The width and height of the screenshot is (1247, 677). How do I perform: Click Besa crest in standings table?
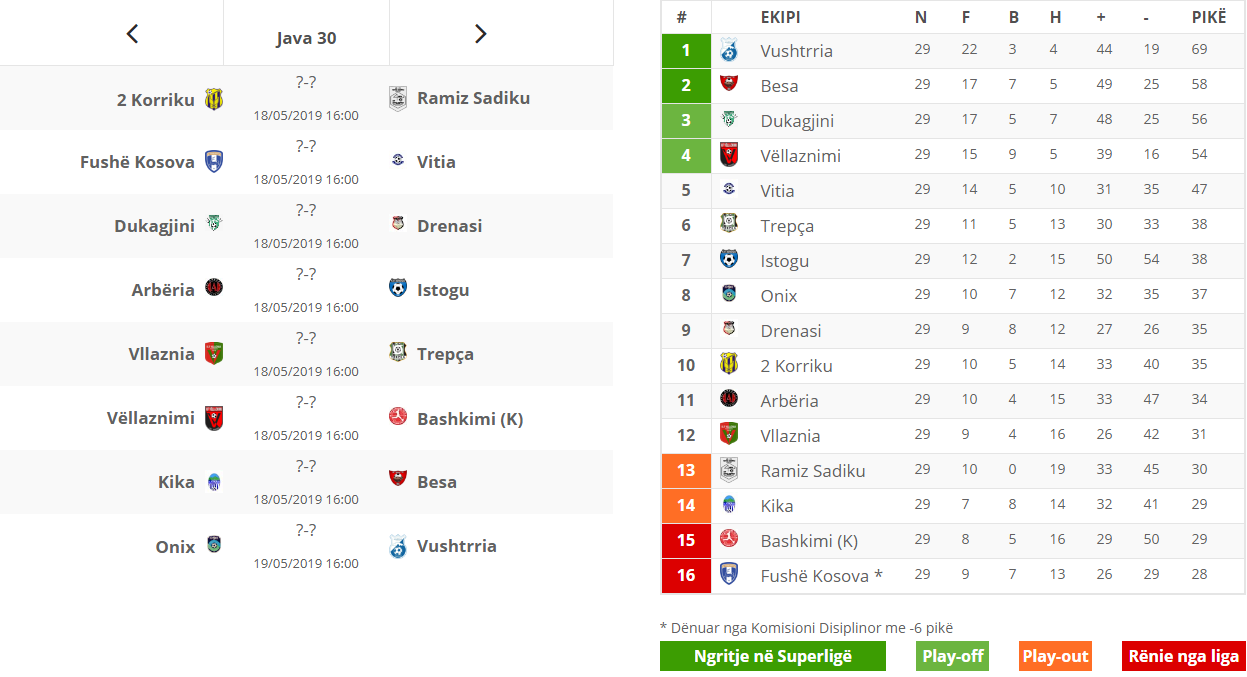(729, 84)
